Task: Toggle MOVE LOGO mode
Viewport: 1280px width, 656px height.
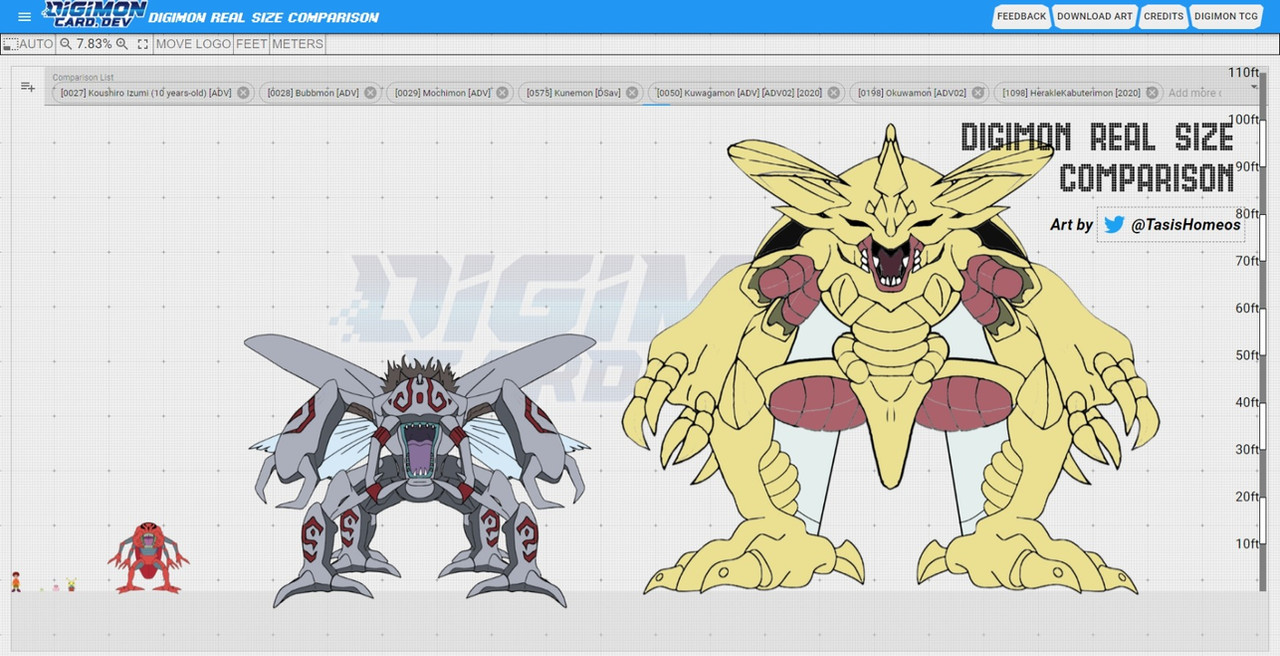Action: tap(193, 44)
